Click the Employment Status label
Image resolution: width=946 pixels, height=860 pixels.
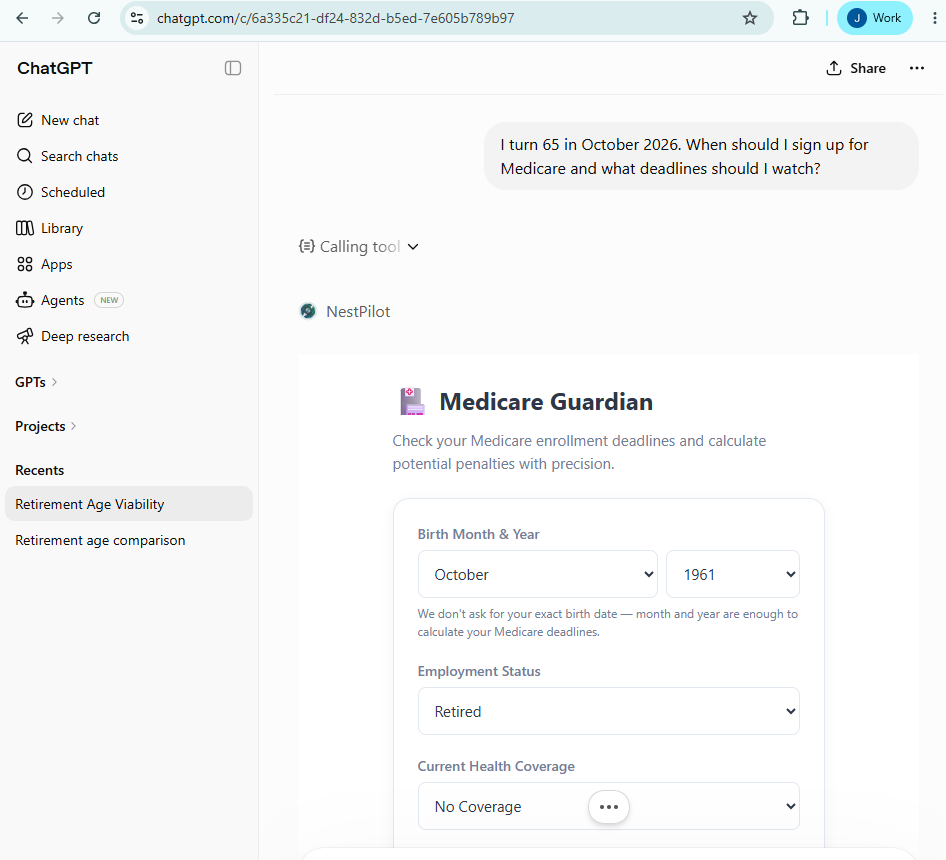point(479,671)
